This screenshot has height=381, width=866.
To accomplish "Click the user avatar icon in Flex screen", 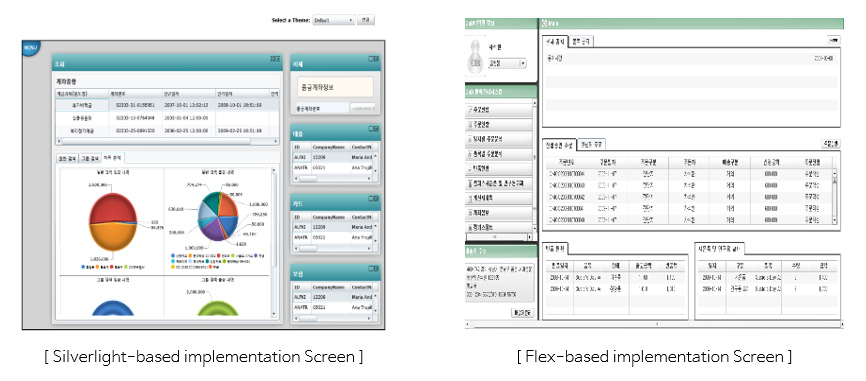I will pyautogui.click(x=476, y=57).
